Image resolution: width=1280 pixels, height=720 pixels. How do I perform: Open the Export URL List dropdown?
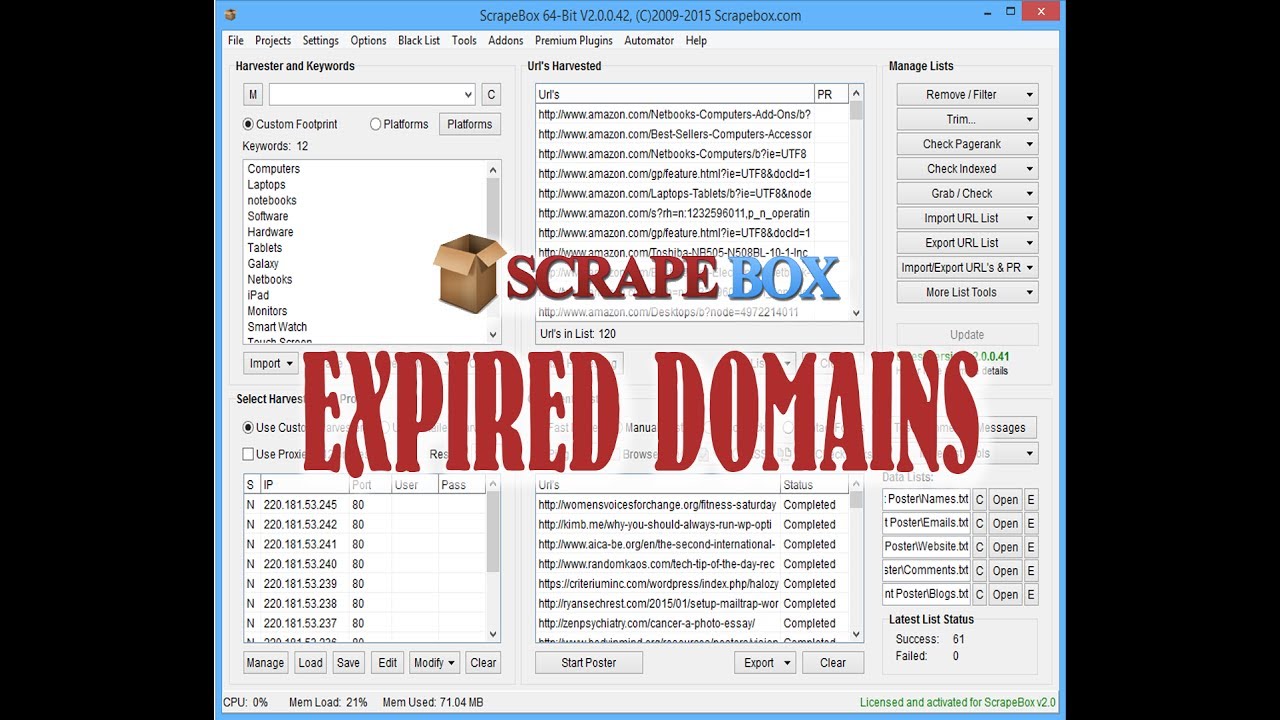point(967,243)
